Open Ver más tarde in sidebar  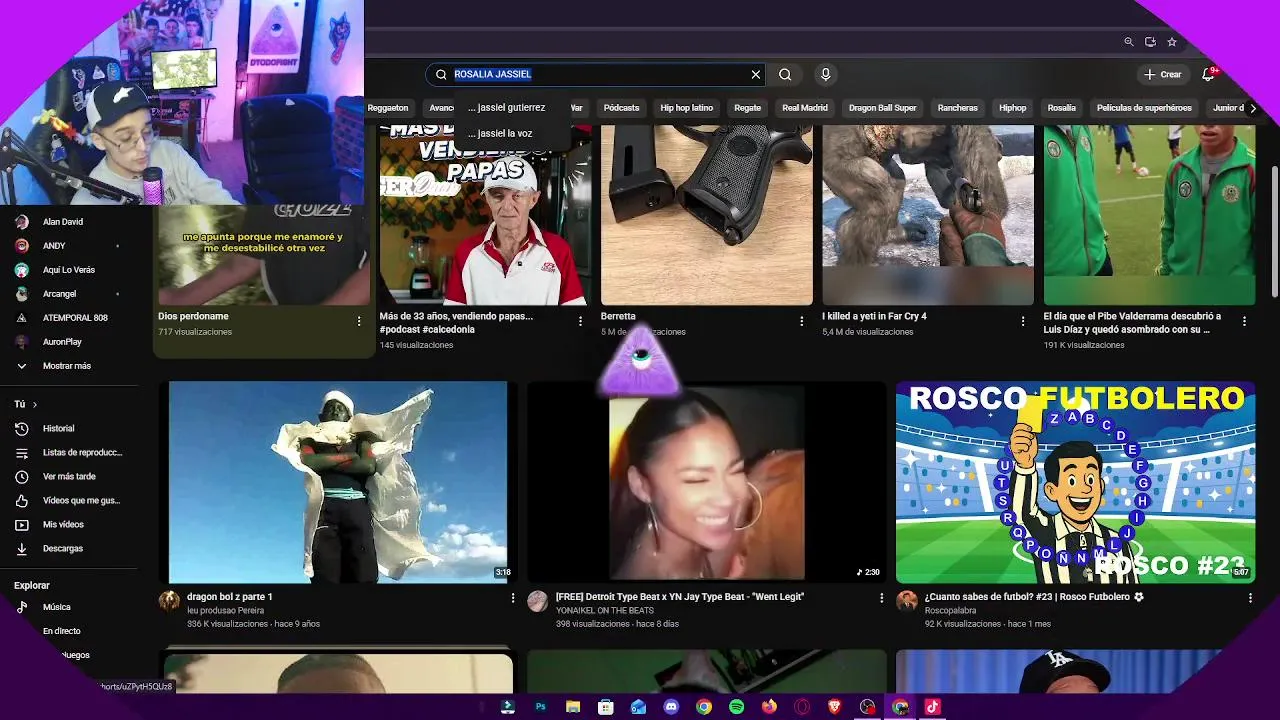pyautogui.click(x=70, y=476)
